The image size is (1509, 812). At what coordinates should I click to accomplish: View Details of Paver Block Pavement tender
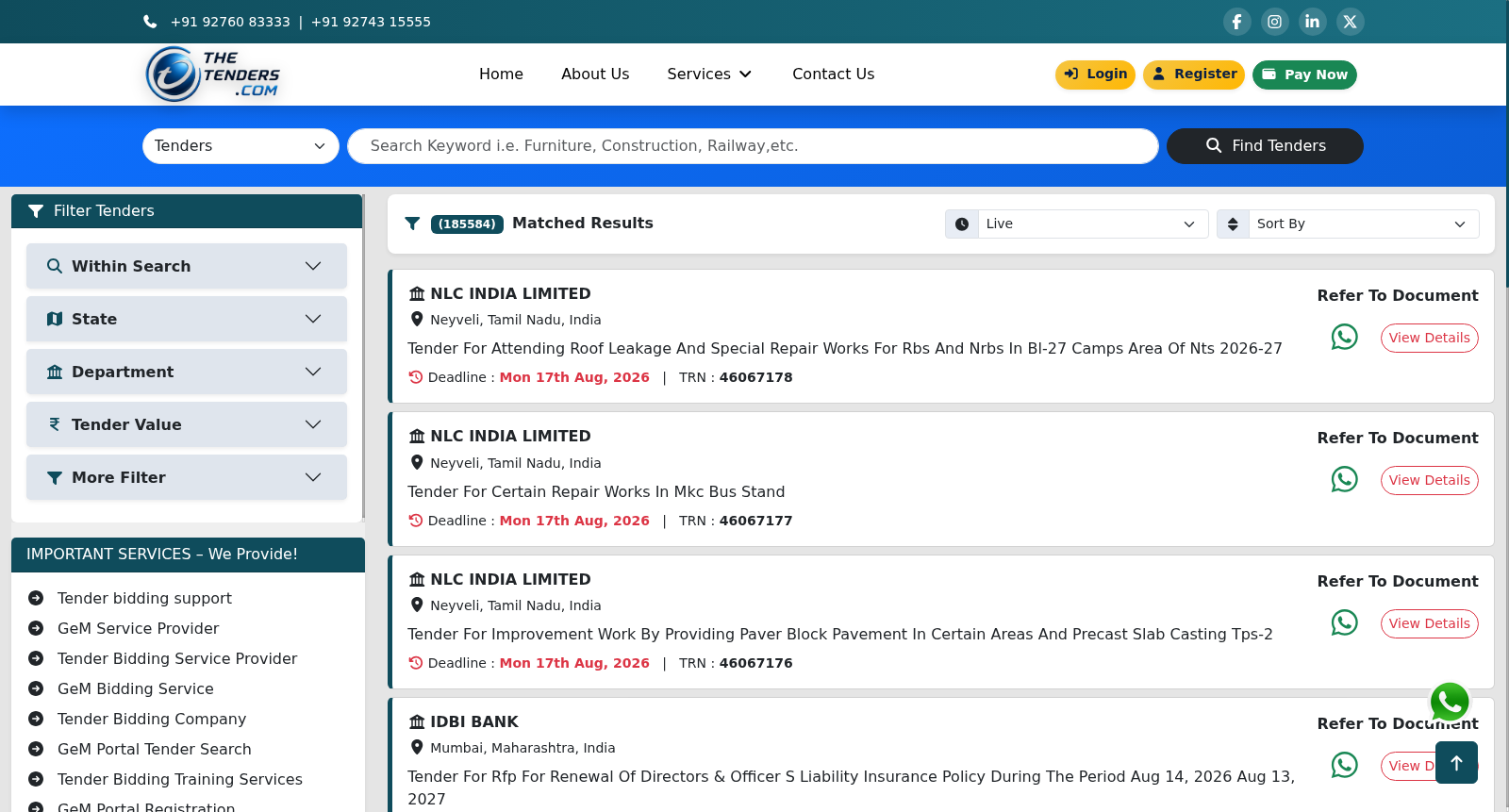coord(1429,623)
